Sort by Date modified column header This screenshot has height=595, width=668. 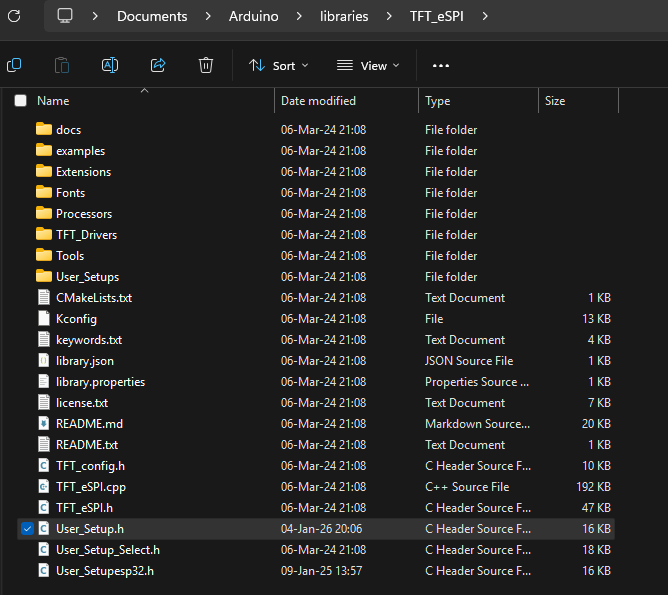tap(318, 101)
